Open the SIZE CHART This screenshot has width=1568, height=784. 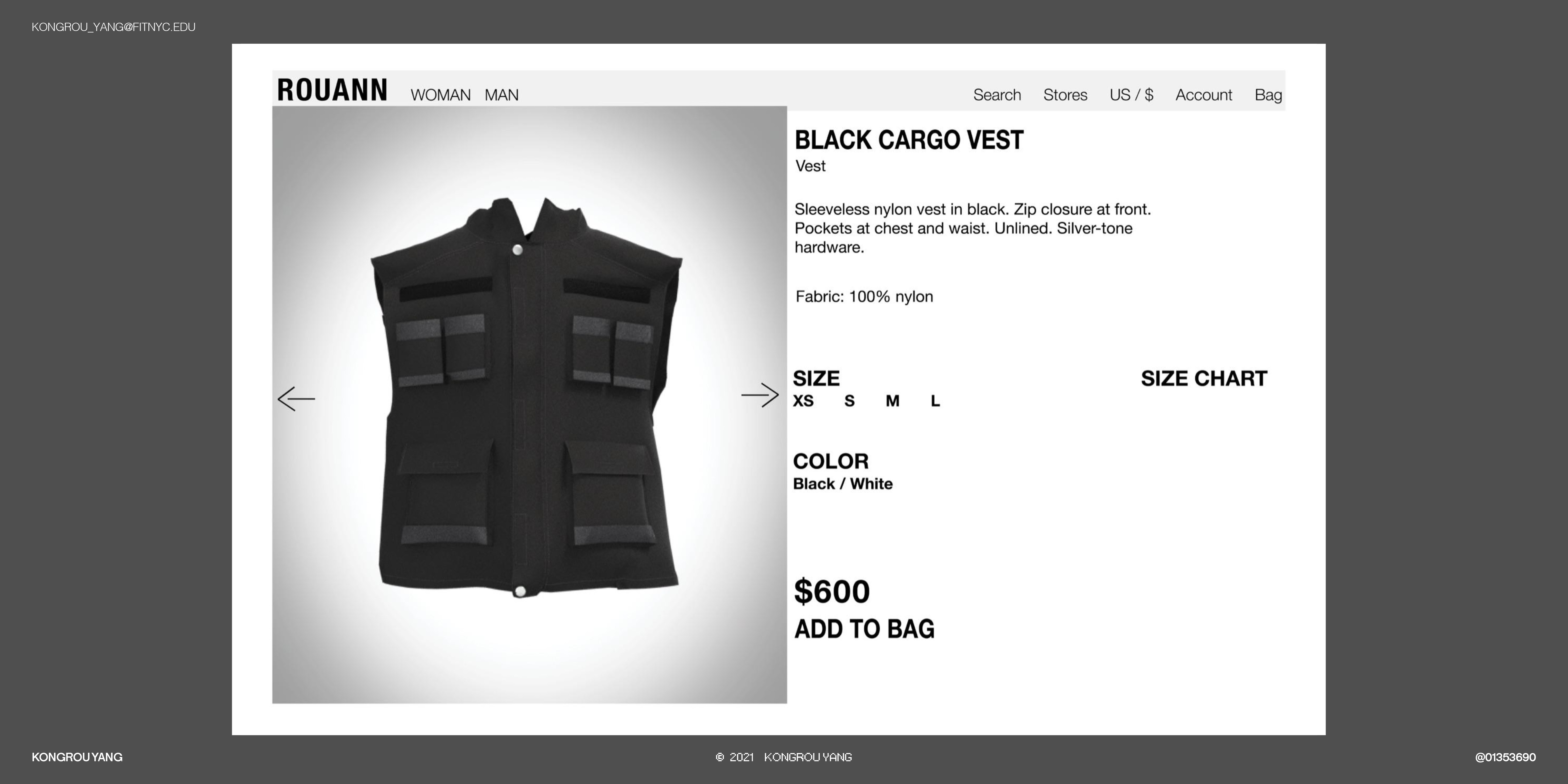(x=1204, y=378)
